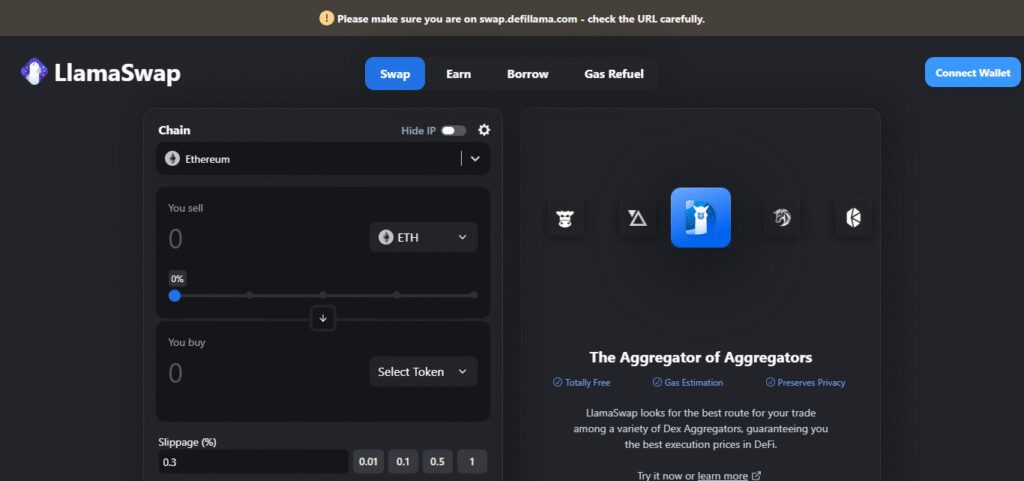Open settings via the gear icon
The image size is (1024, 481).
pos(484,130)
